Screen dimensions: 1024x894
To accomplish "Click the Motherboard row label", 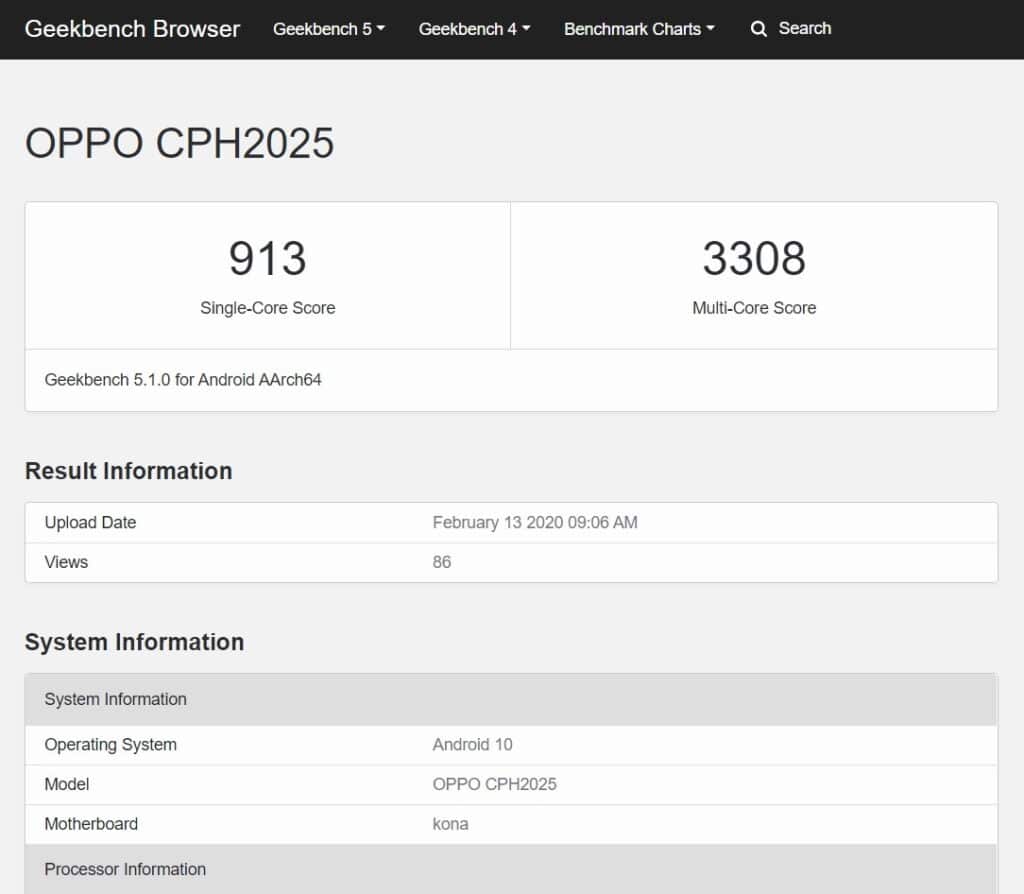I will click(x=91, y=824).
